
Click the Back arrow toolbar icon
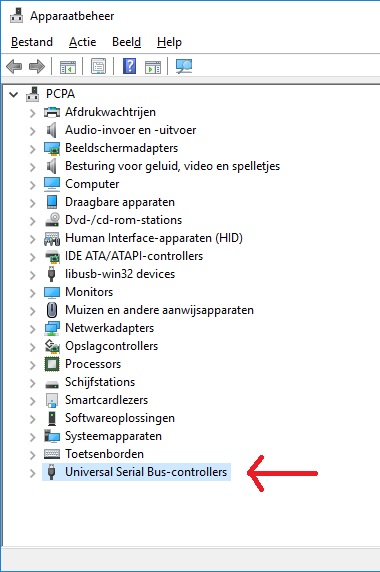14,66
